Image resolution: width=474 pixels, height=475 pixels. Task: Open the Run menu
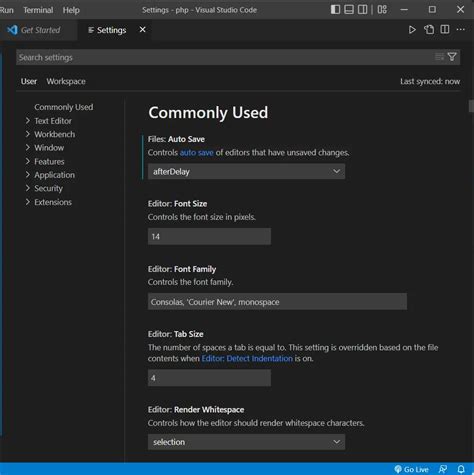pos(7,10)
